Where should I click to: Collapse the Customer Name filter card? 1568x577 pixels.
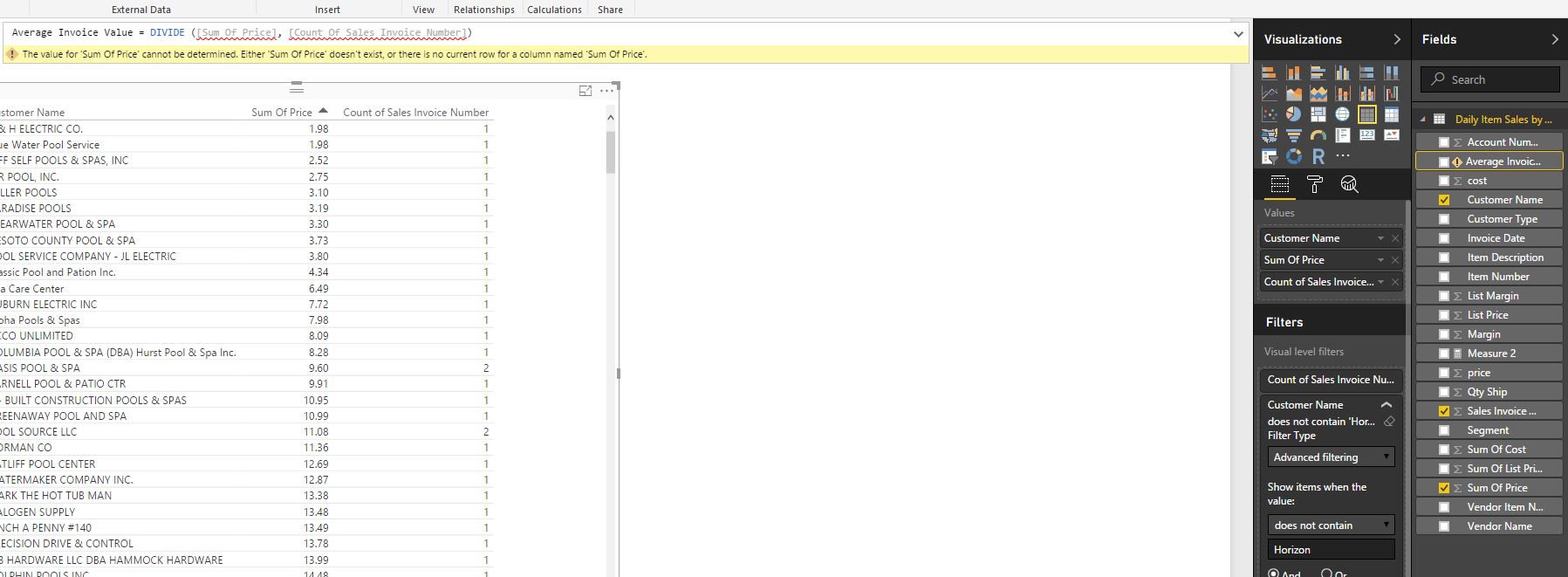(x=1386, y=405)
